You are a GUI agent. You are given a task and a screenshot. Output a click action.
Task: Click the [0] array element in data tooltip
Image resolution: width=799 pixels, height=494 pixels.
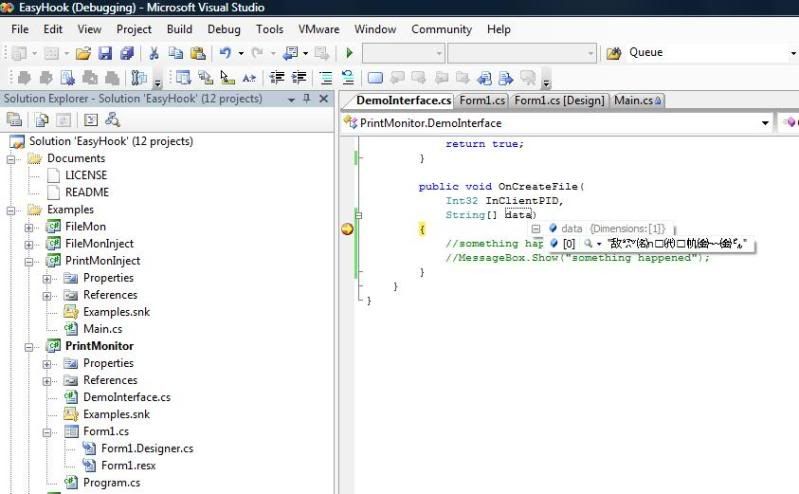click(569, 244)
